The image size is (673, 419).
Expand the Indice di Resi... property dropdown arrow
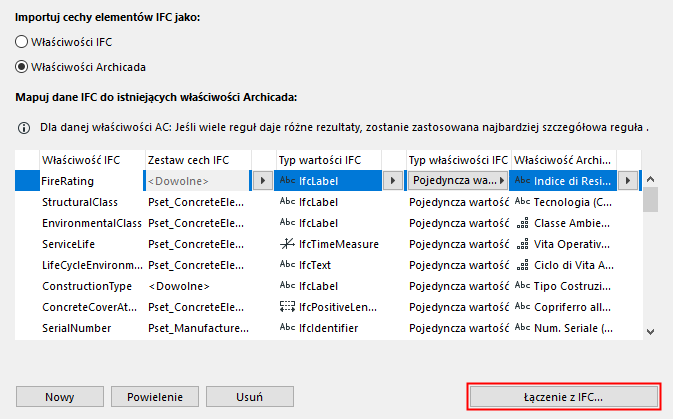[628, 181]
